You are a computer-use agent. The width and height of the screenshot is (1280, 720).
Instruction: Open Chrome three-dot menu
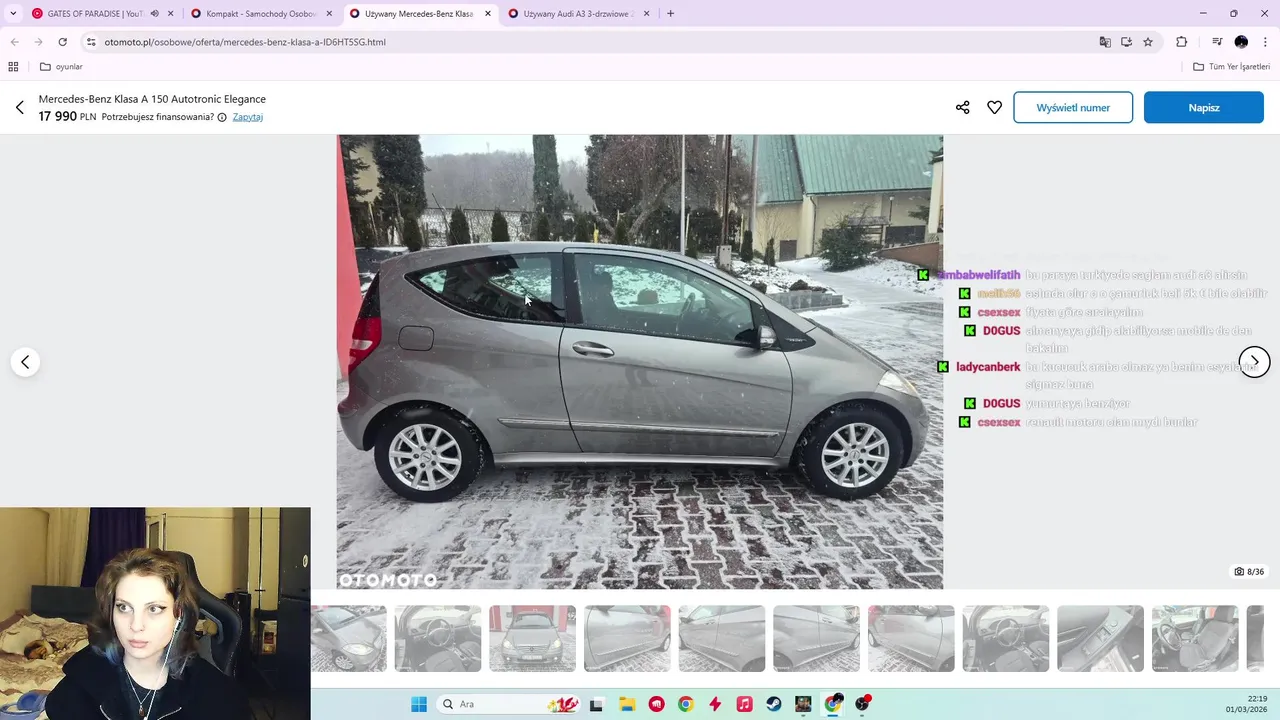(x=1265, y=42)
